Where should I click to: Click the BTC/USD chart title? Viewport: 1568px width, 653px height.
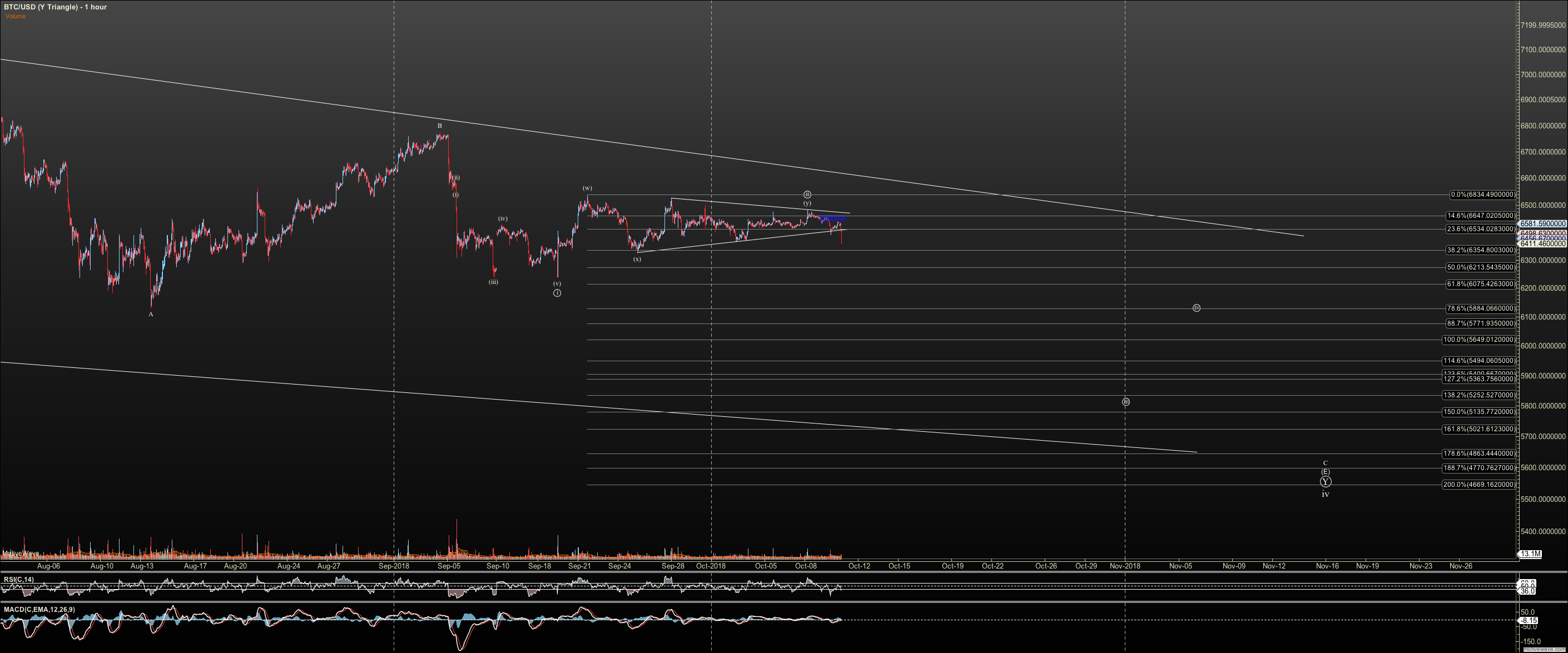pyautogui.click(x=55, y=7)
